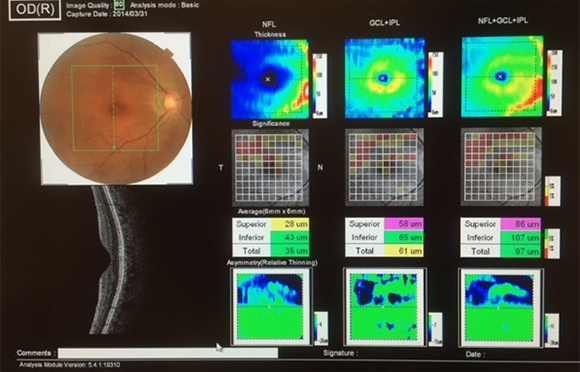Click the OD(R) eye label box

pos(35,9)
